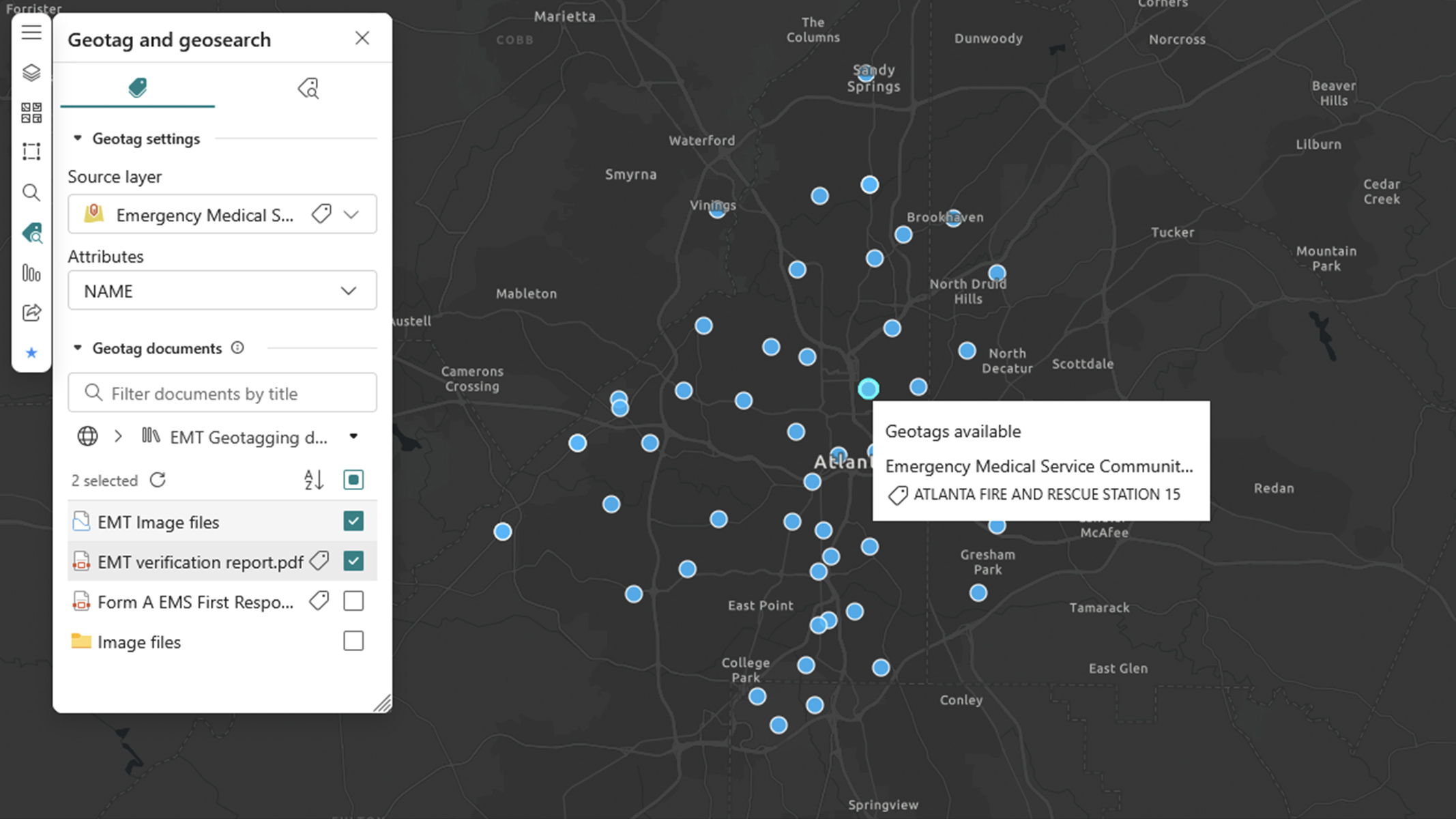Open the charts tool in sidebar

coord(31,273)
